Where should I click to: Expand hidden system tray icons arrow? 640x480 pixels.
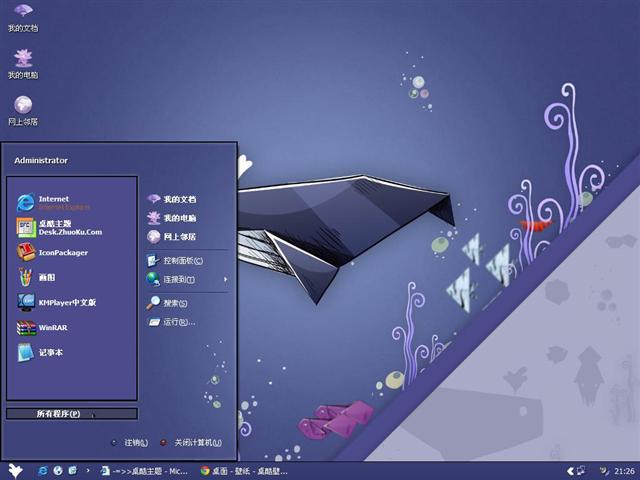pos(570,471)
